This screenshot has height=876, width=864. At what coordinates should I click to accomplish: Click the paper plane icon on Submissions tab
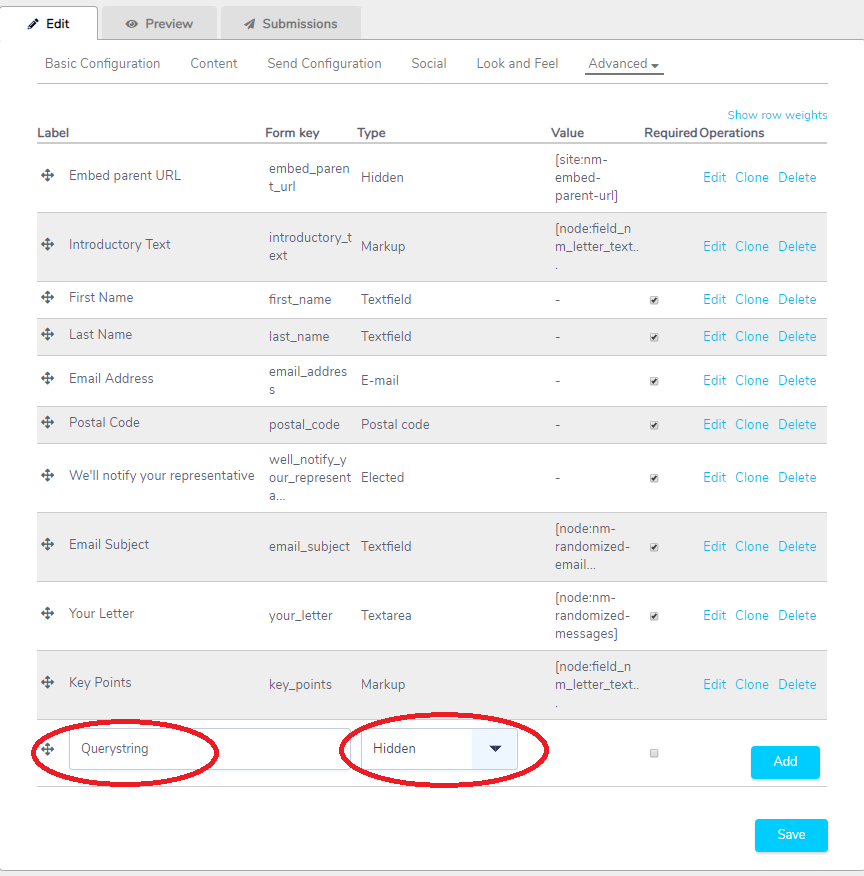[x=250, y=24]
